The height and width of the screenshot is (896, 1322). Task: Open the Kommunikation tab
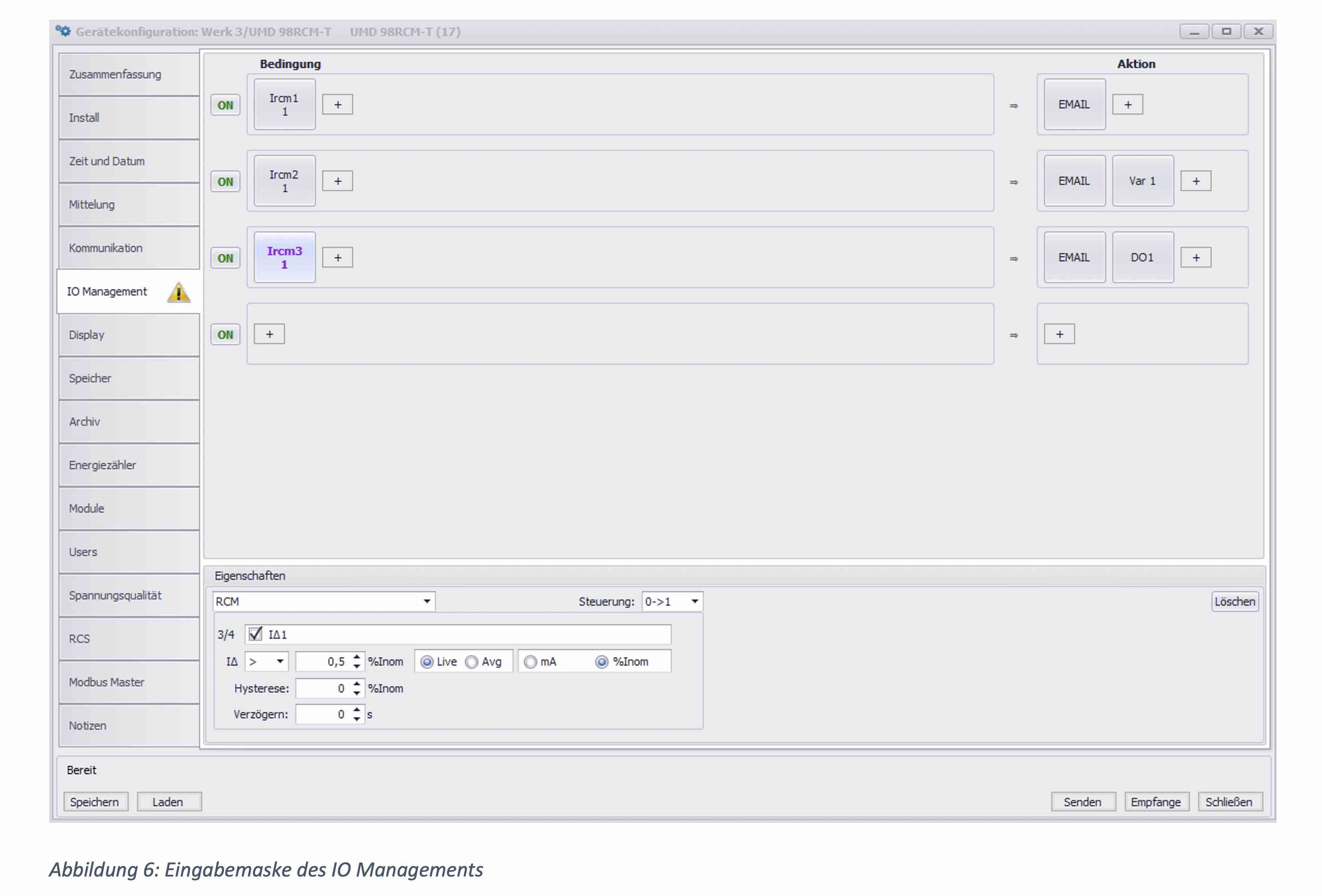click(129, 248)
